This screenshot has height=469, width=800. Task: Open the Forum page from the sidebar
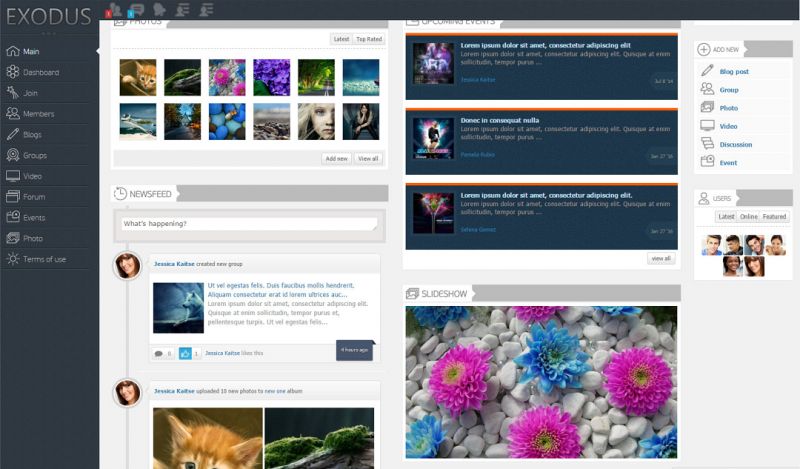point(34,197)
